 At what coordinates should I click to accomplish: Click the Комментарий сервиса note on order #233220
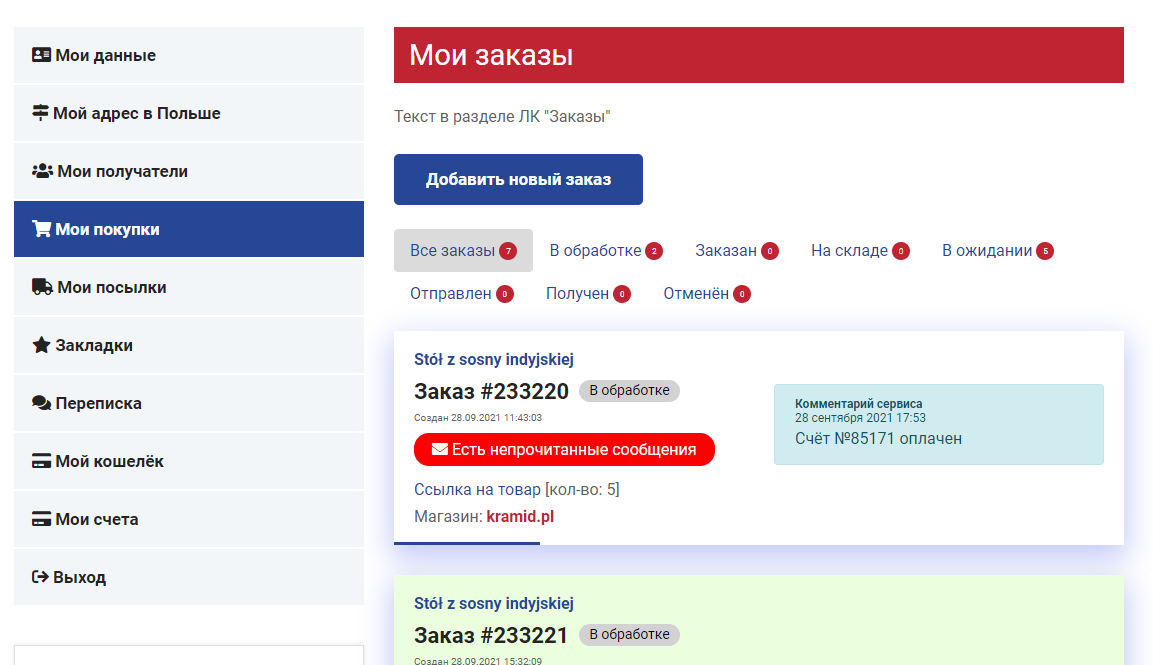[938, 425]
